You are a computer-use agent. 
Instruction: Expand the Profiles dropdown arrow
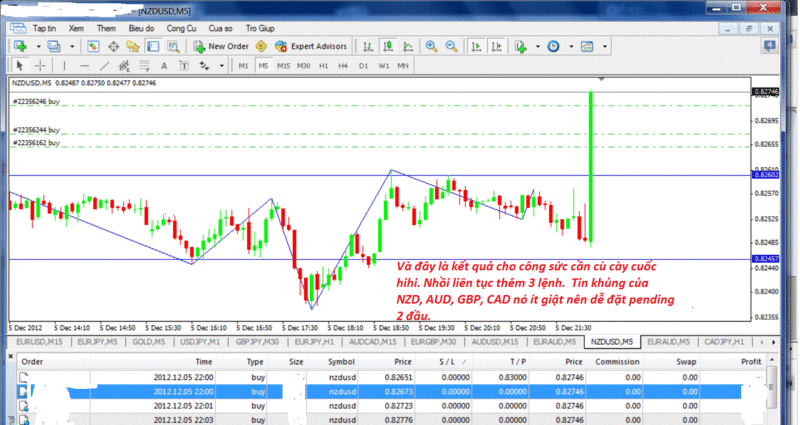coord(72,46)
